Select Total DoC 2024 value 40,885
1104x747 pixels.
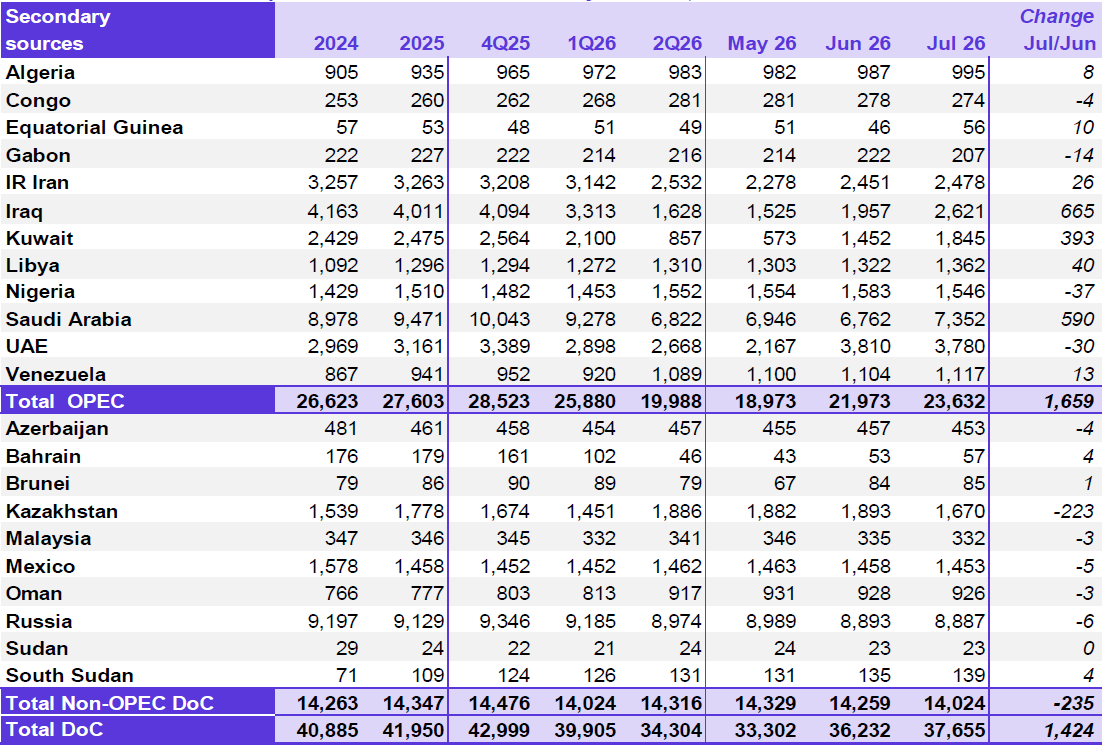click(327, 730)
